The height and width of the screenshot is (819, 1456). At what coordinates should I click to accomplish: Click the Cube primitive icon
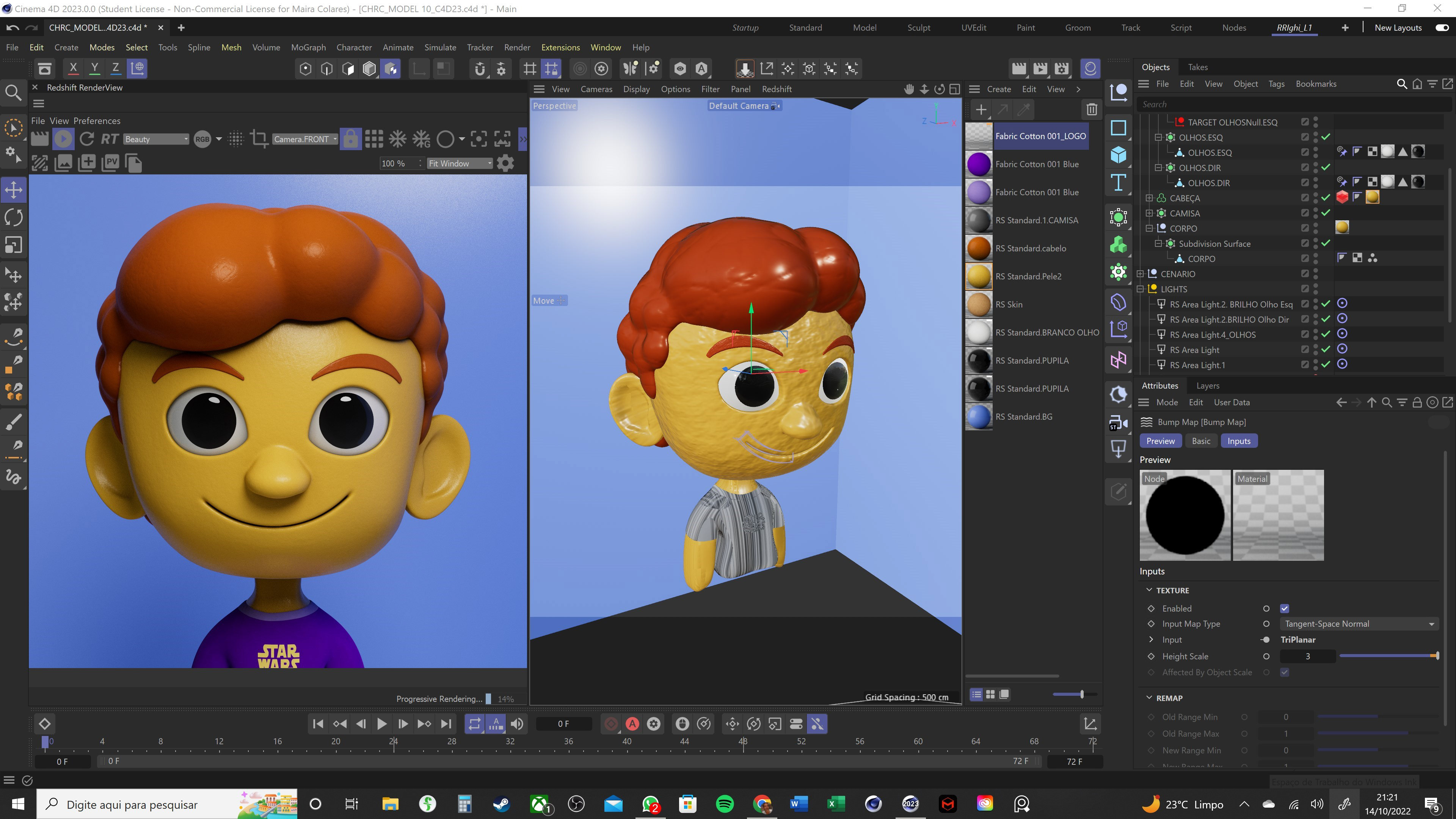[x=1118, y=155]
